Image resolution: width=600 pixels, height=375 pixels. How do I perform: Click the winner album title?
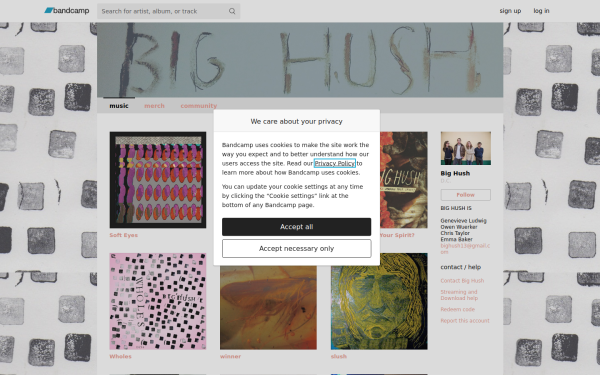coord(230,357)
